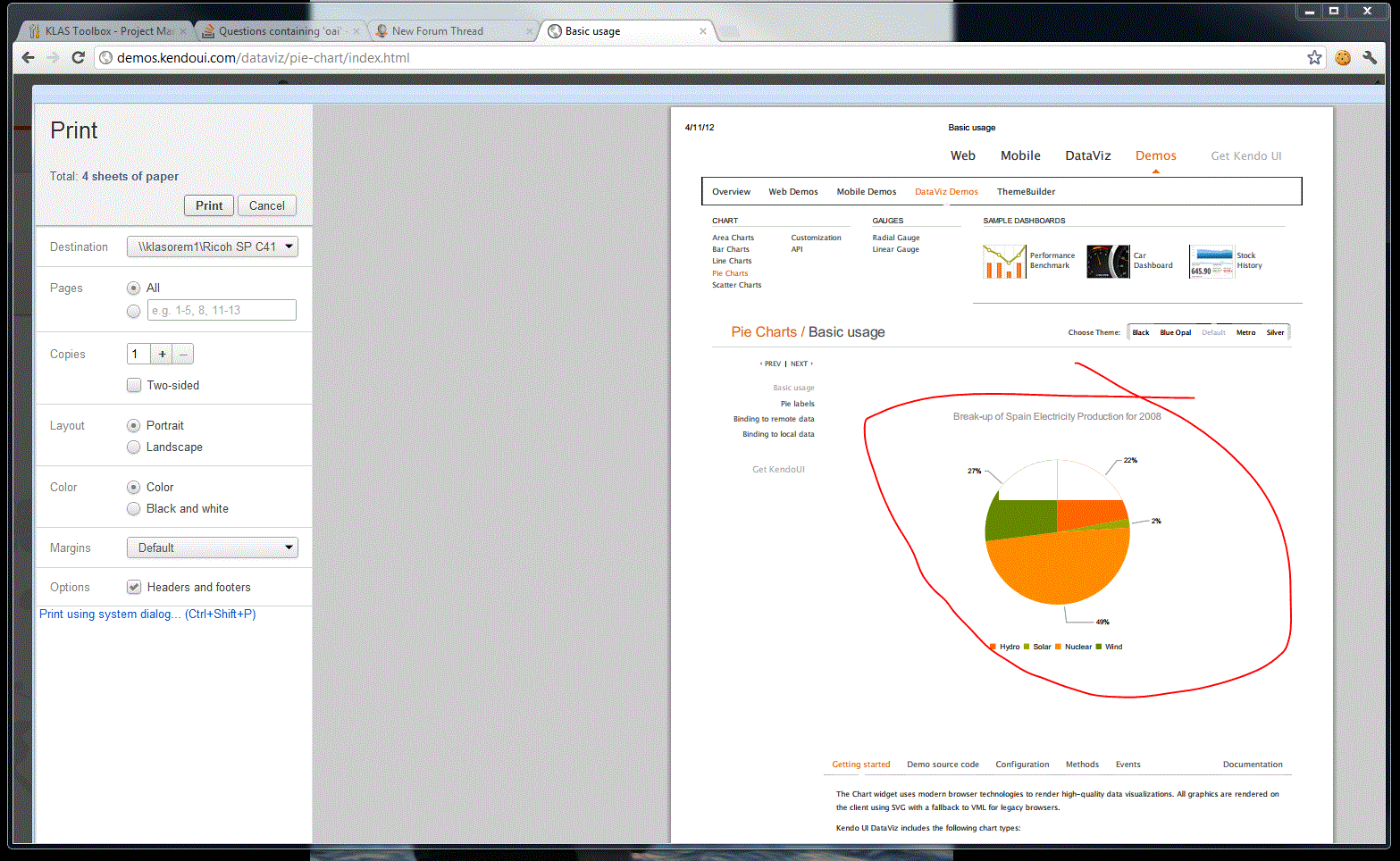Select the Color radio option

133,487
